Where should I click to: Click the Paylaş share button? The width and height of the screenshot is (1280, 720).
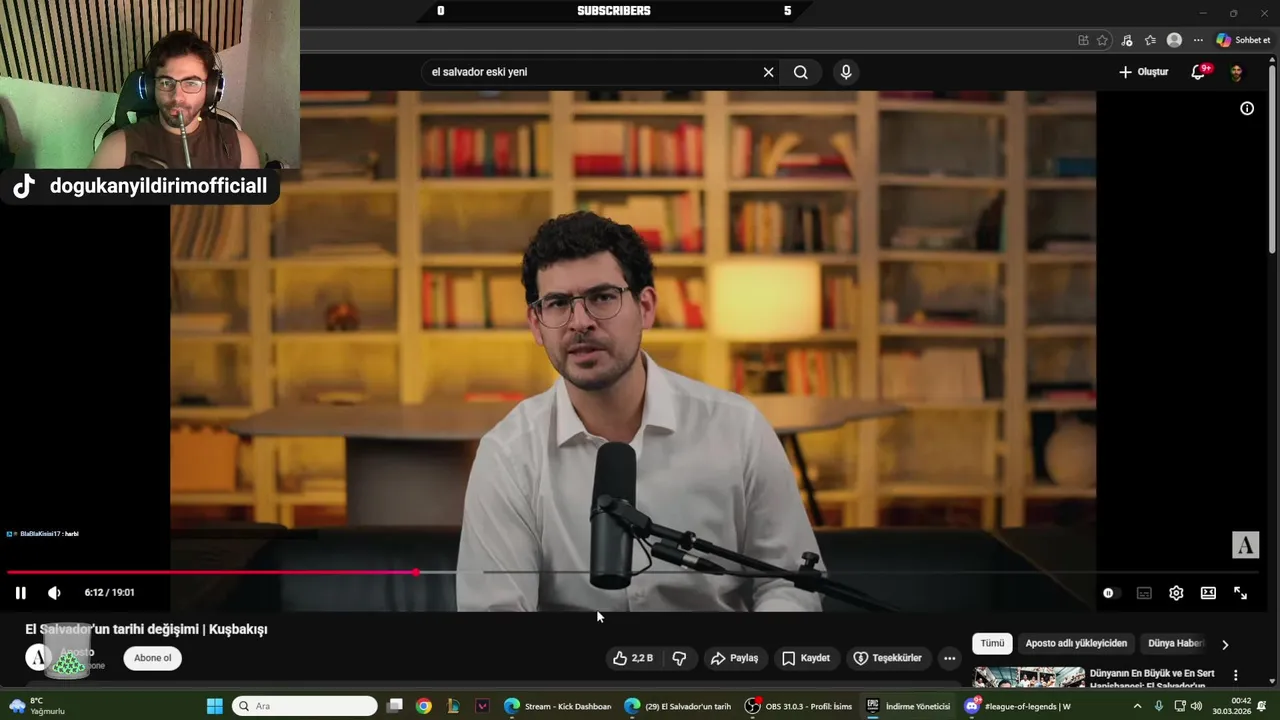tap(734, 658)
